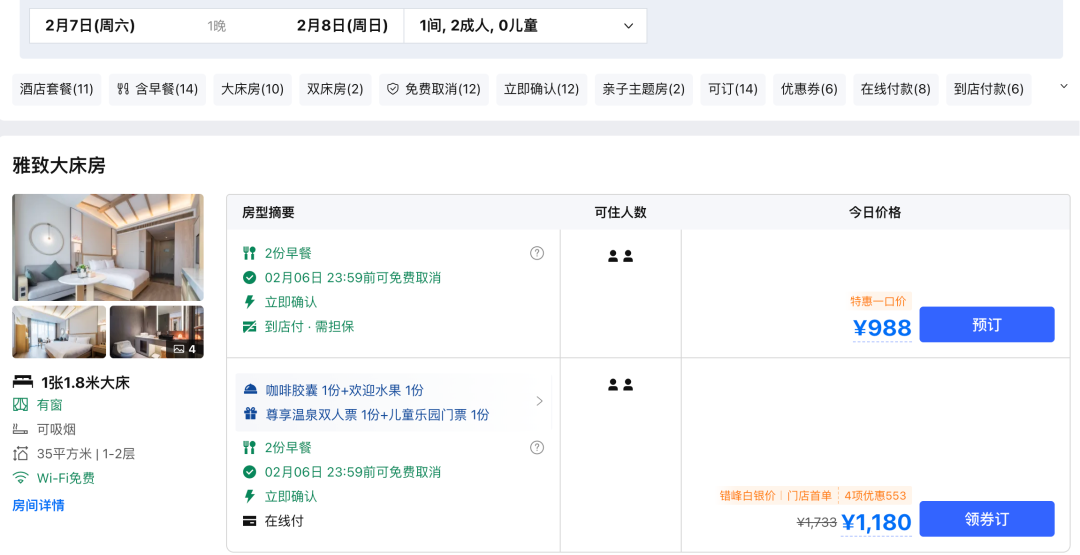Click the service bell icon beside 咖啡胶囊

[x=251, y=390]
